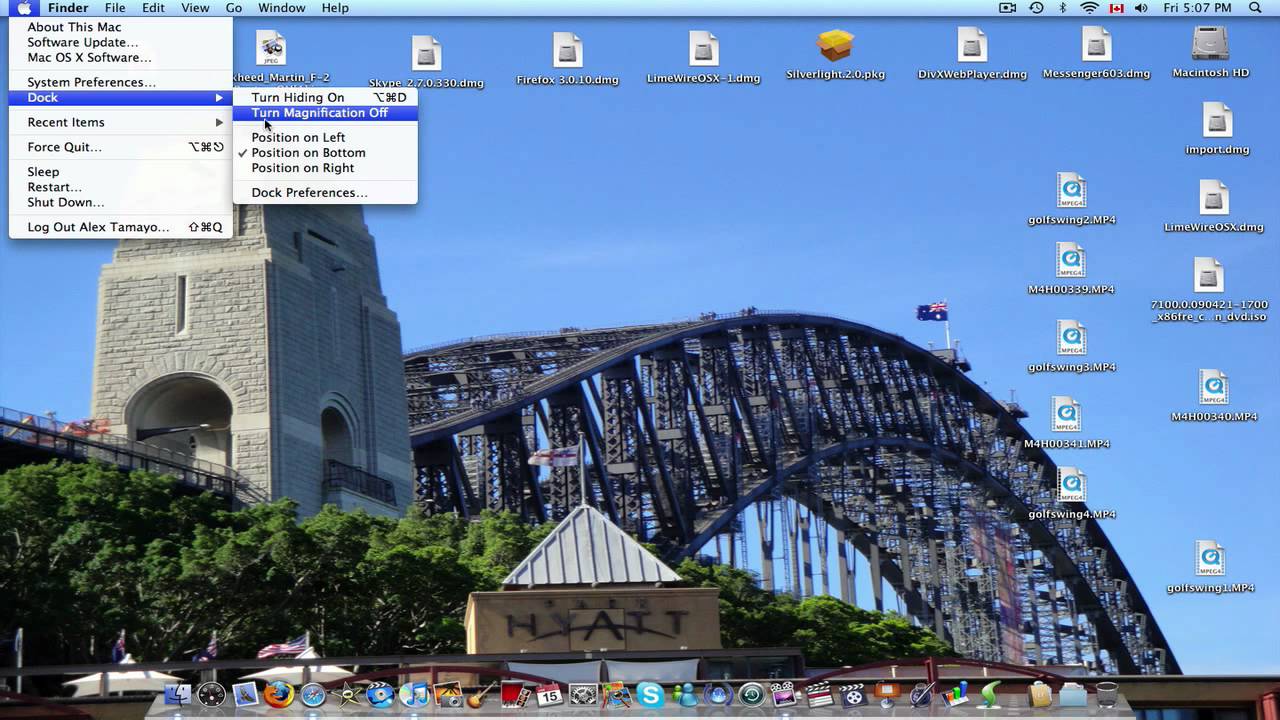
Task: Launch LimeWire green icon in Dock
Action: click(989, 694)
